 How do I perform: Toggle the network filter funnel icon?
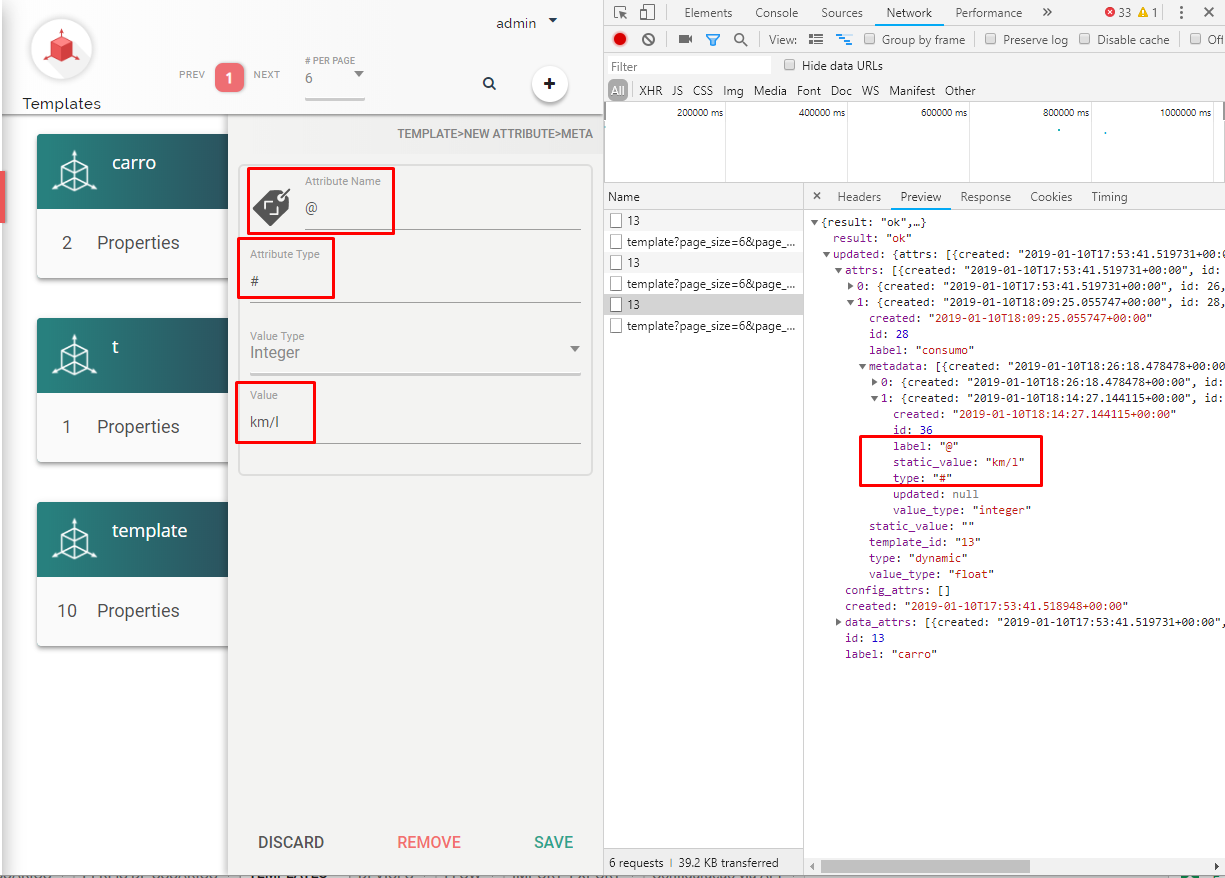[713, 40]
